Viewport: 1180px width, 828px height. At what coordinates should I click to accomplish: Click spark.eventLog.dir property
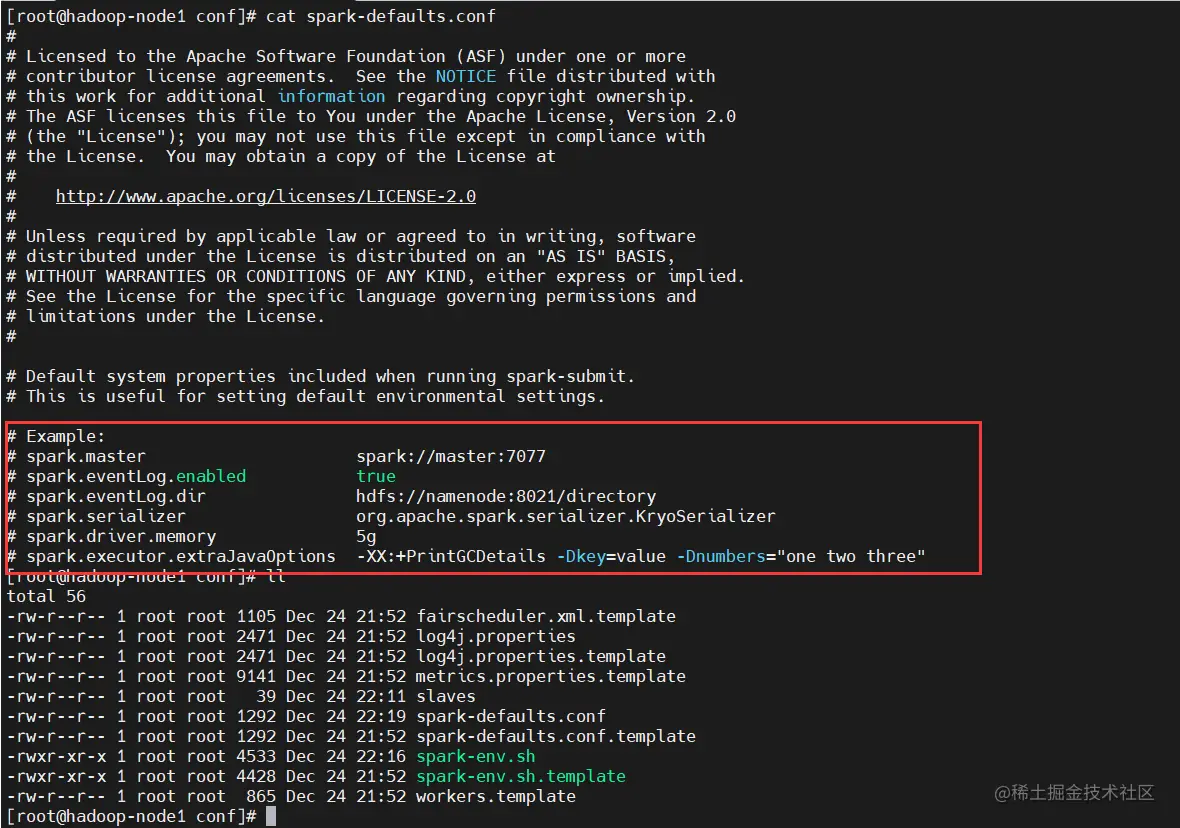pyautogui.click(x=116, y=497)
